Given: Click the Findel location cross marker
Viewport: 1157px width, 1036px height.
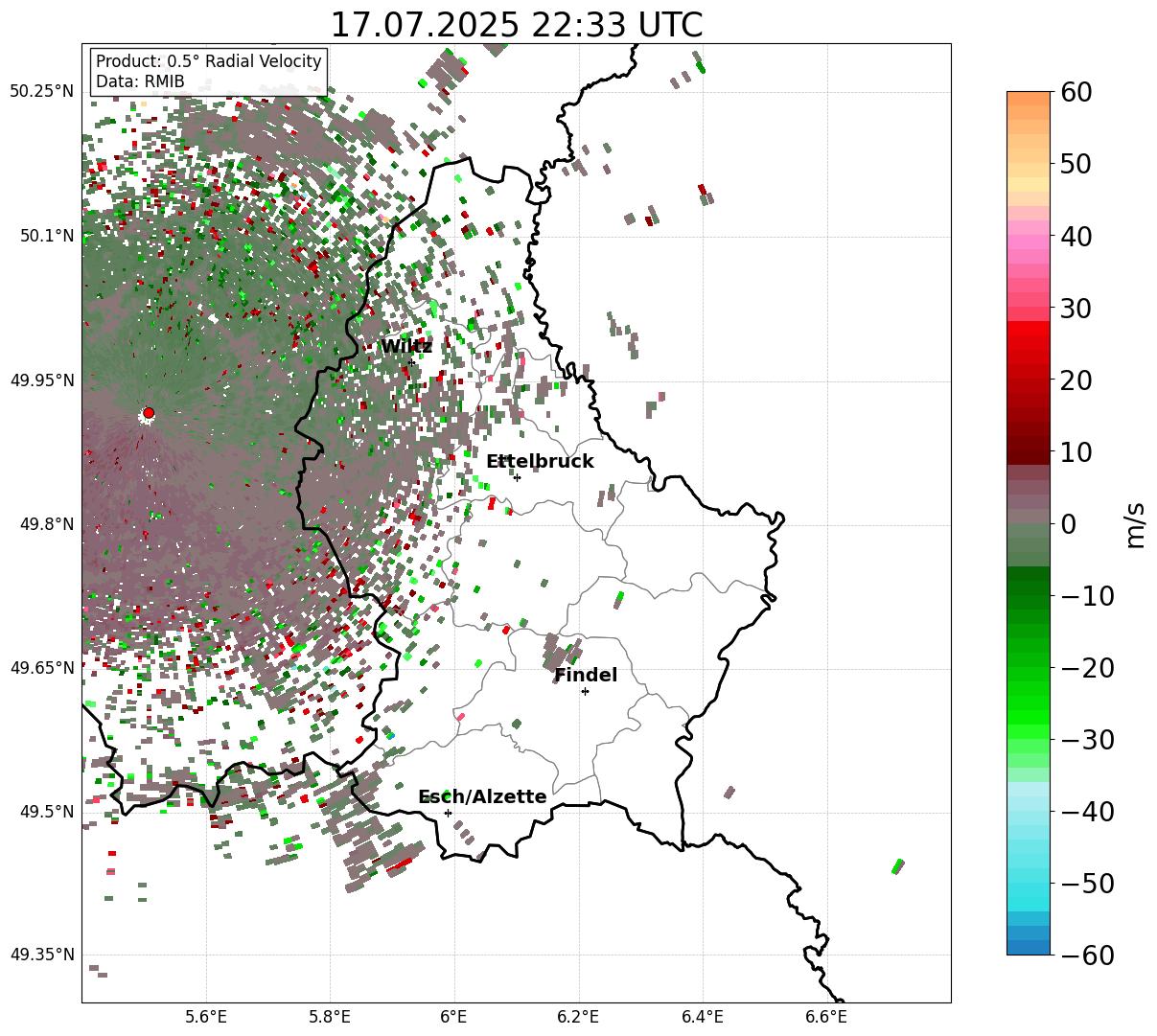Looking at the screenshot, I should (585, 691).
